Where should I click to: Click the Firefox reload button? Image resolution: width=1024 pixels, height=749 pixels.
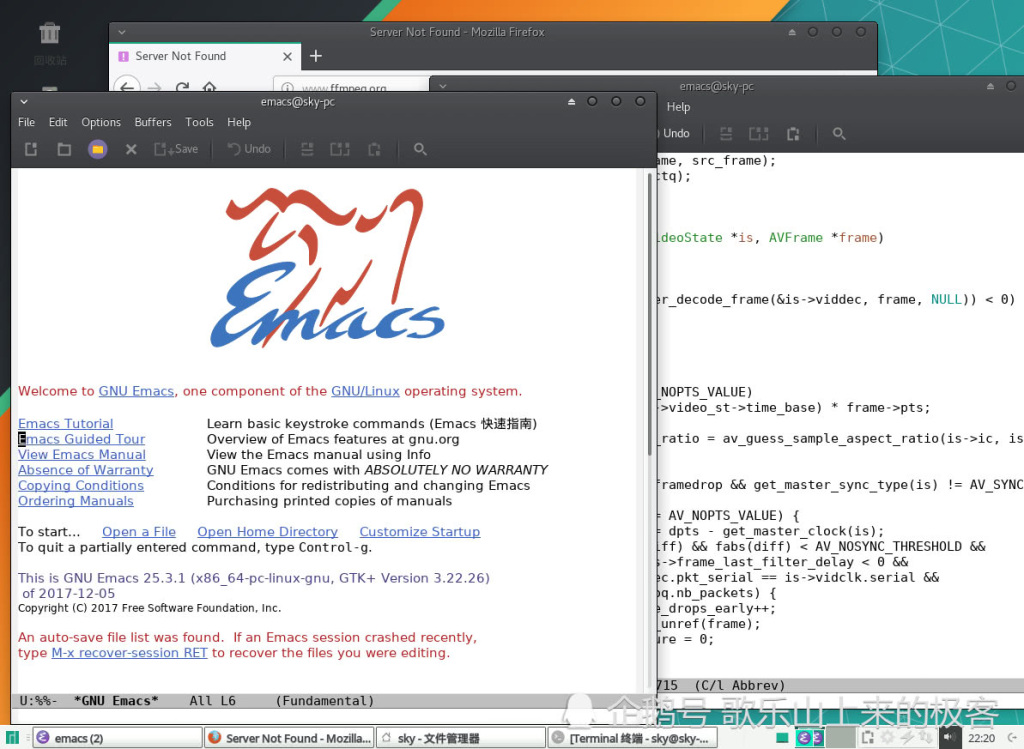pos(182,87)
